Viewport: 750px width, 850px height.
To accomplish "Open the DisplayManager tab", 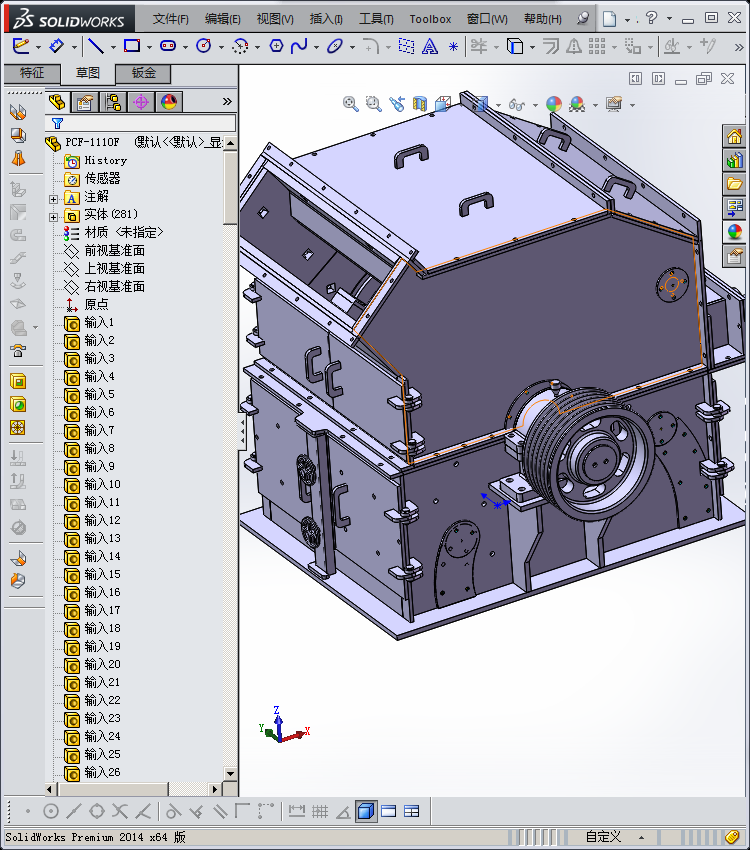I will (169, 102).
